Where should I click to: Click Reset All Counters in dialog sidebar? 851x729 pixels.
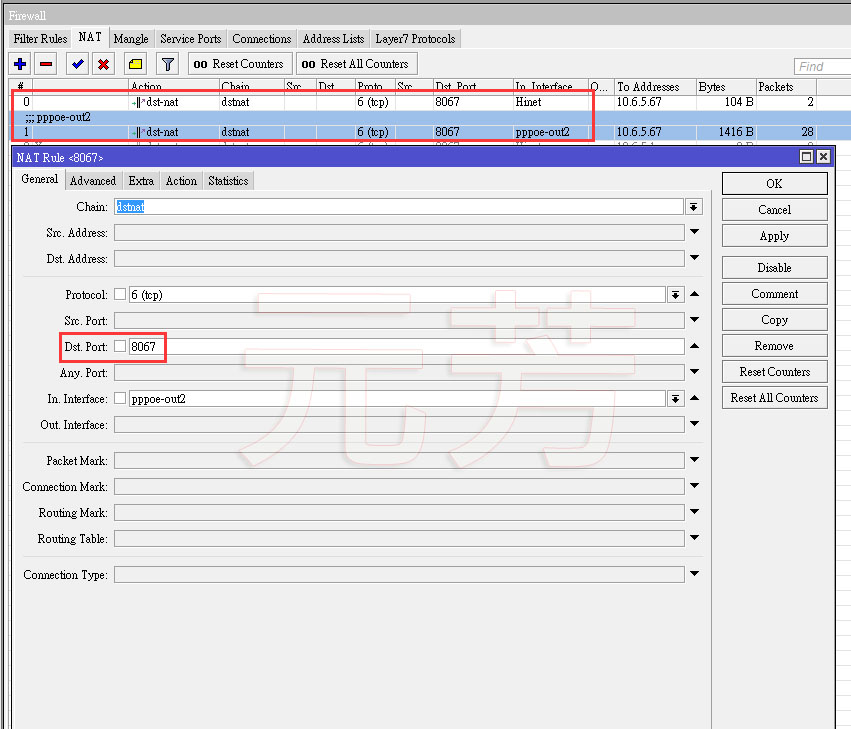coord(774,398)
